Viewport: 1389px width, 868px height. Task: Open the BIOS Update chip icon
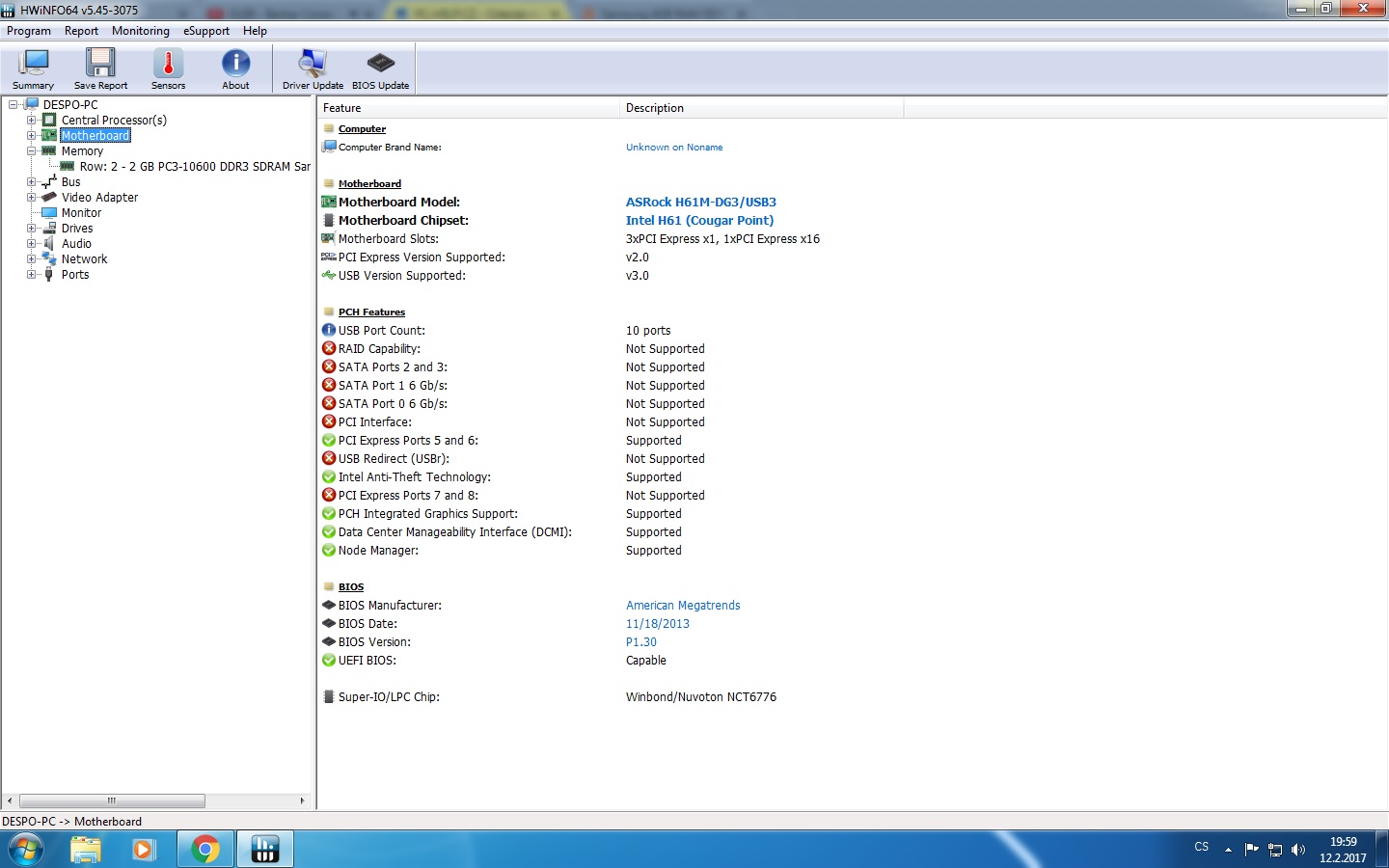(x=380, y=68)
